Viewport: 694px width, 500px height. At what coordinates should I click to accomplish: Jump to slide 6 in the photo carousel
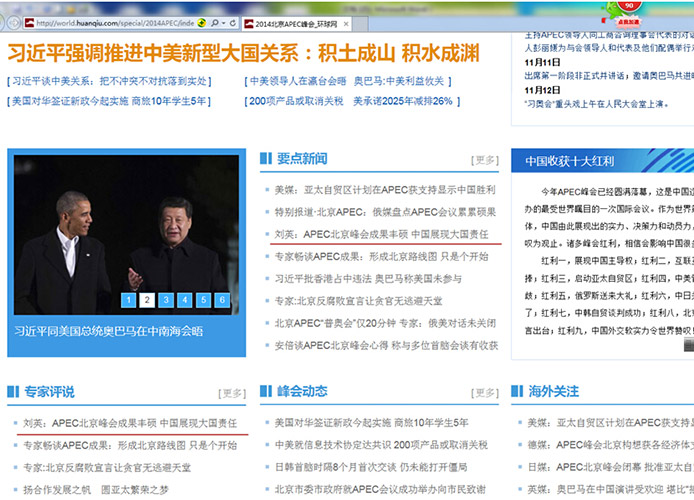225,299
